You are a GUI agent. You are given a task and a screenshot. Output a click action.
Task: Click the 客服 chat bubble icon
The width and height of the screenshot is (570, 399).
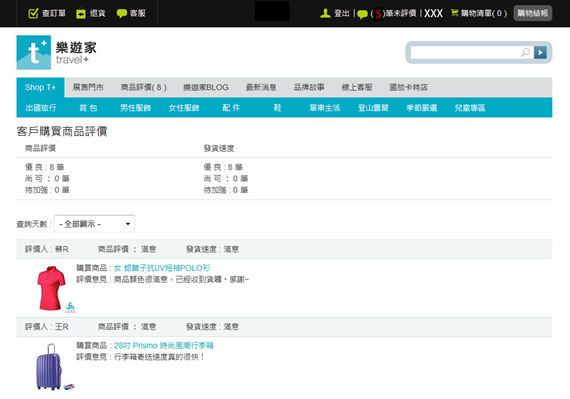coord(121,13)
